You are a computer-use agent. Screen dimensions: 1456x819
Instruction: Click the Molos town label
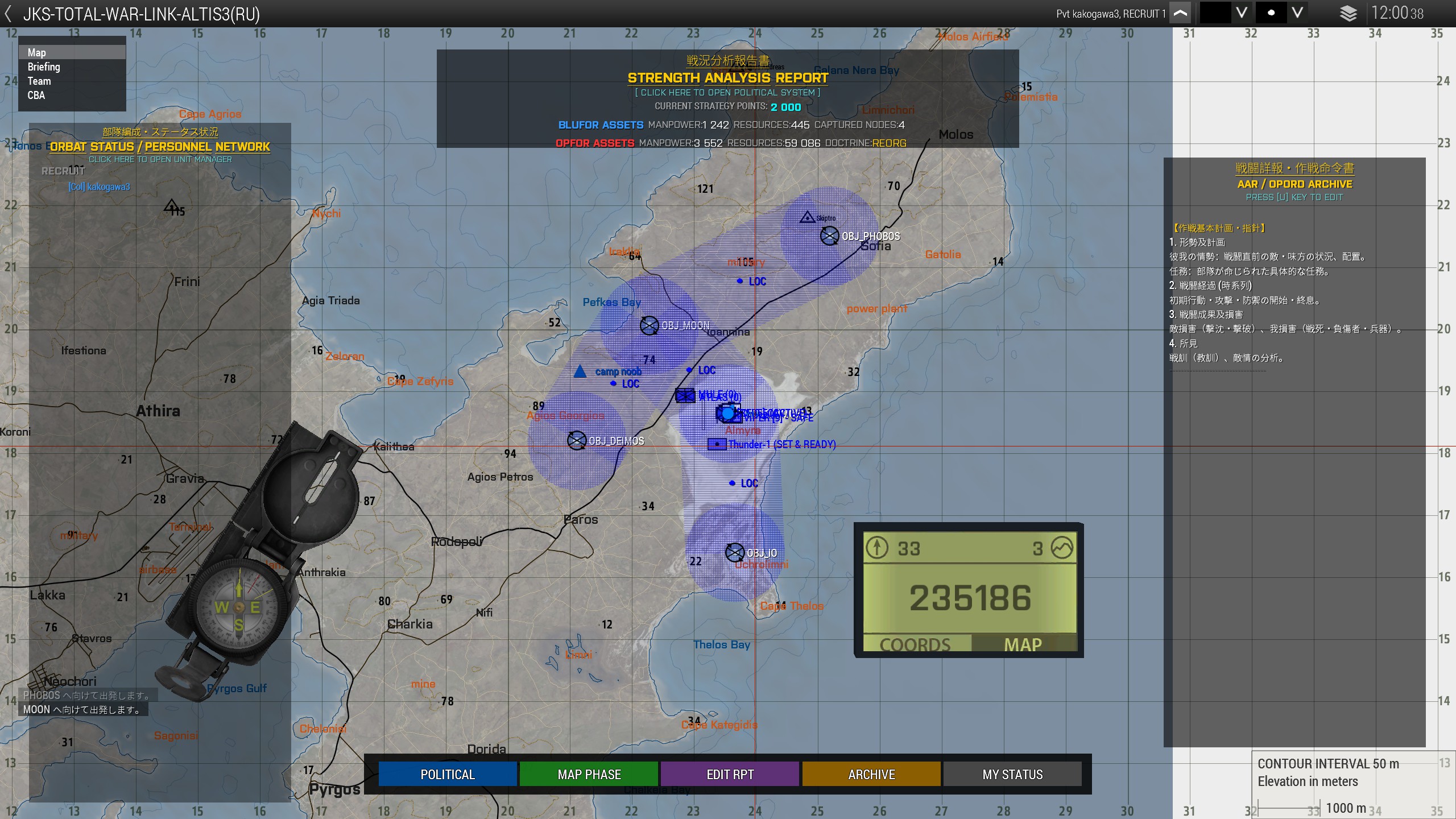pos(955,134)
